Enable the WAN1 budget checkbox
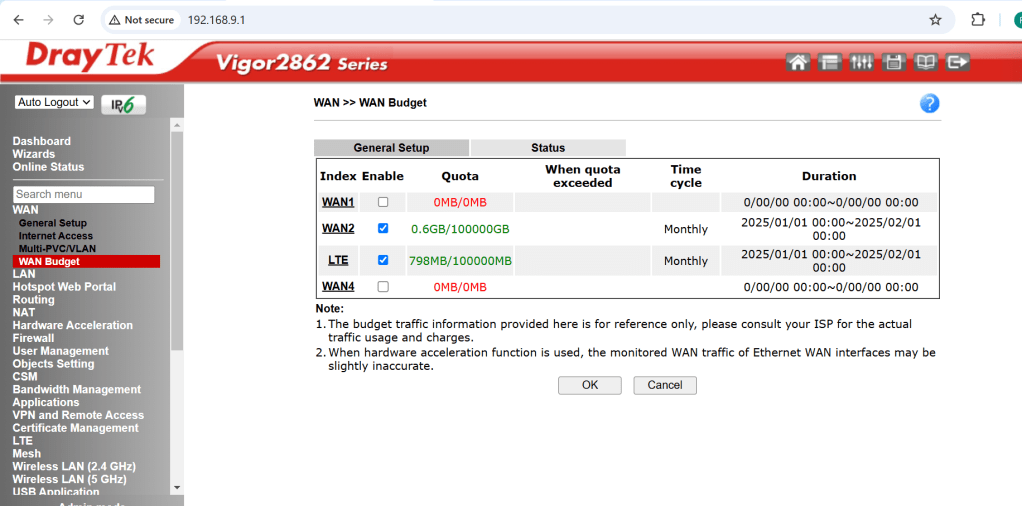1022x506 pixels. [x=383, y=202]
